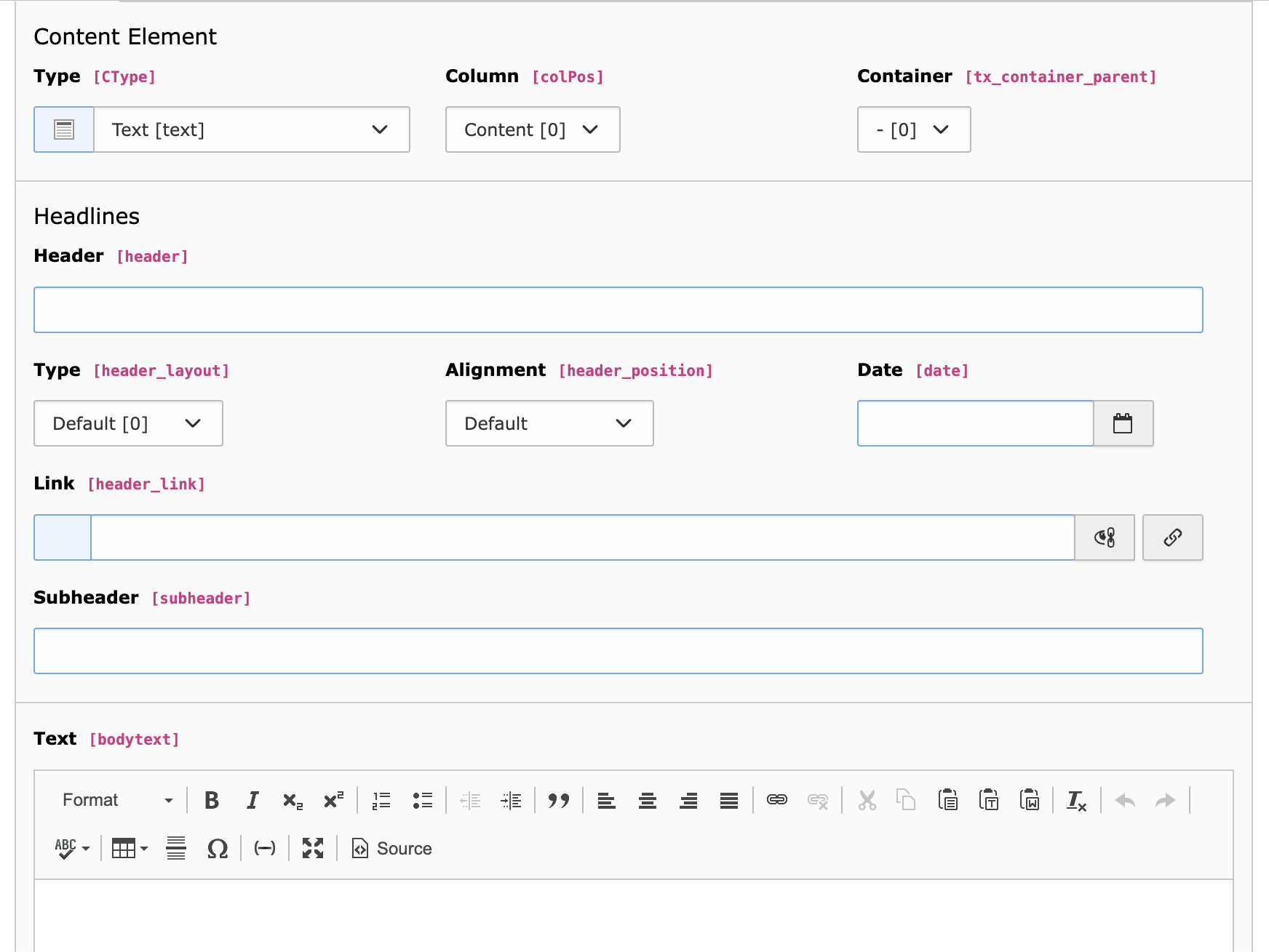Apply italic formatting in the editor toolbar
The height and width of the screenshot is (952, 1269).
click(252, 801)
